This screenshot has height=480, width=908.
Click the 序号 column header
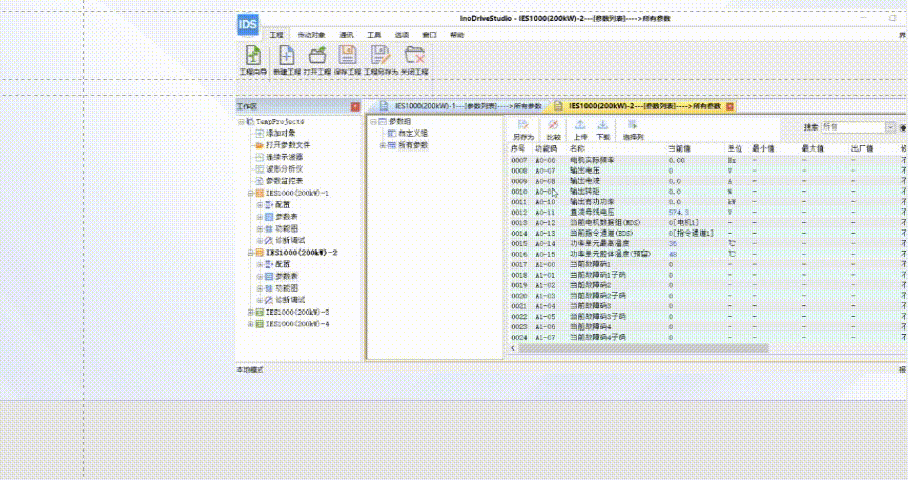click(x=518, y=149)
